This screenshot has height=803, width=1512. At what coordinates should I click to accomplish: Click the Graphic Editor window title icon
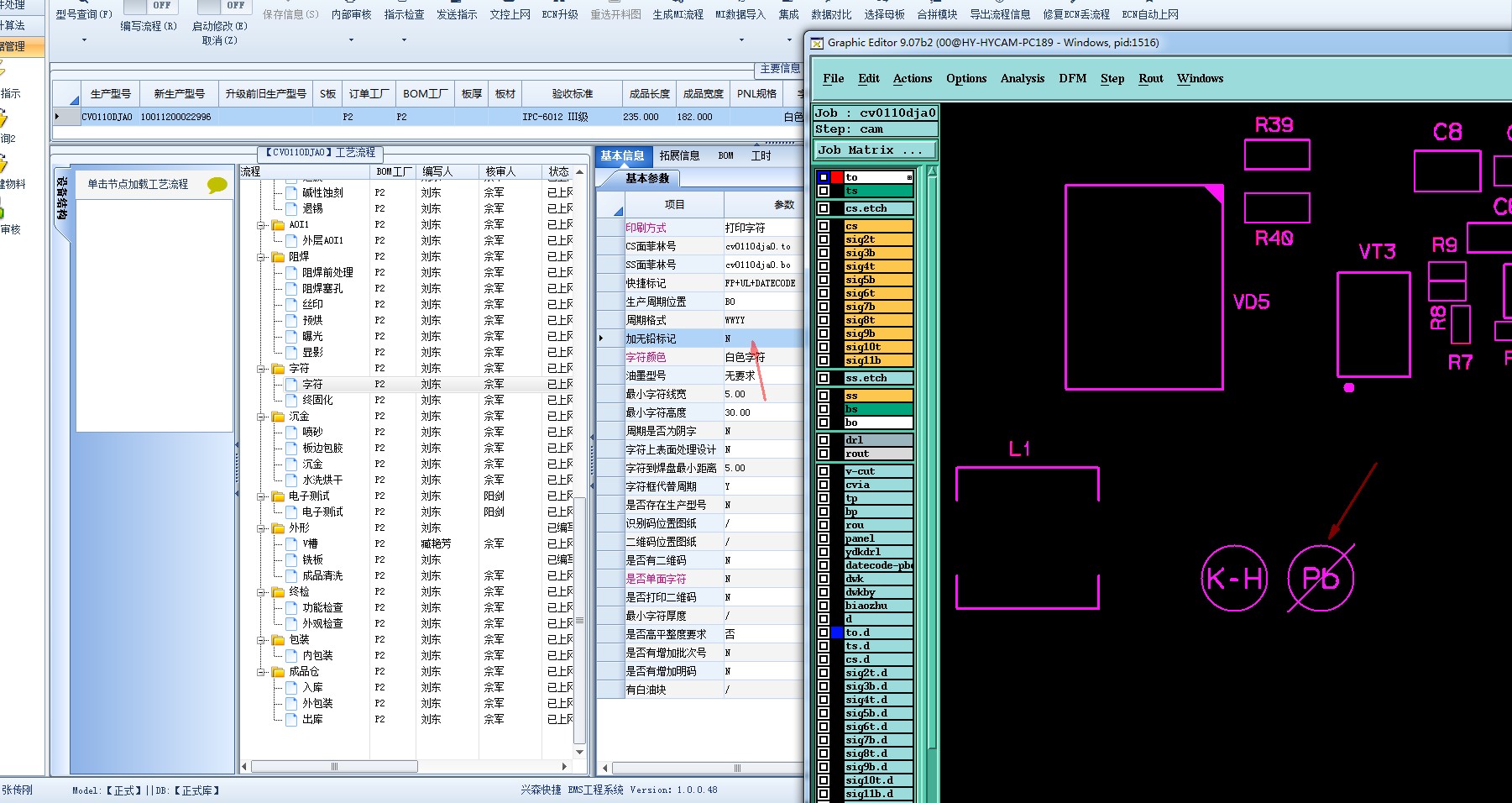817,43
